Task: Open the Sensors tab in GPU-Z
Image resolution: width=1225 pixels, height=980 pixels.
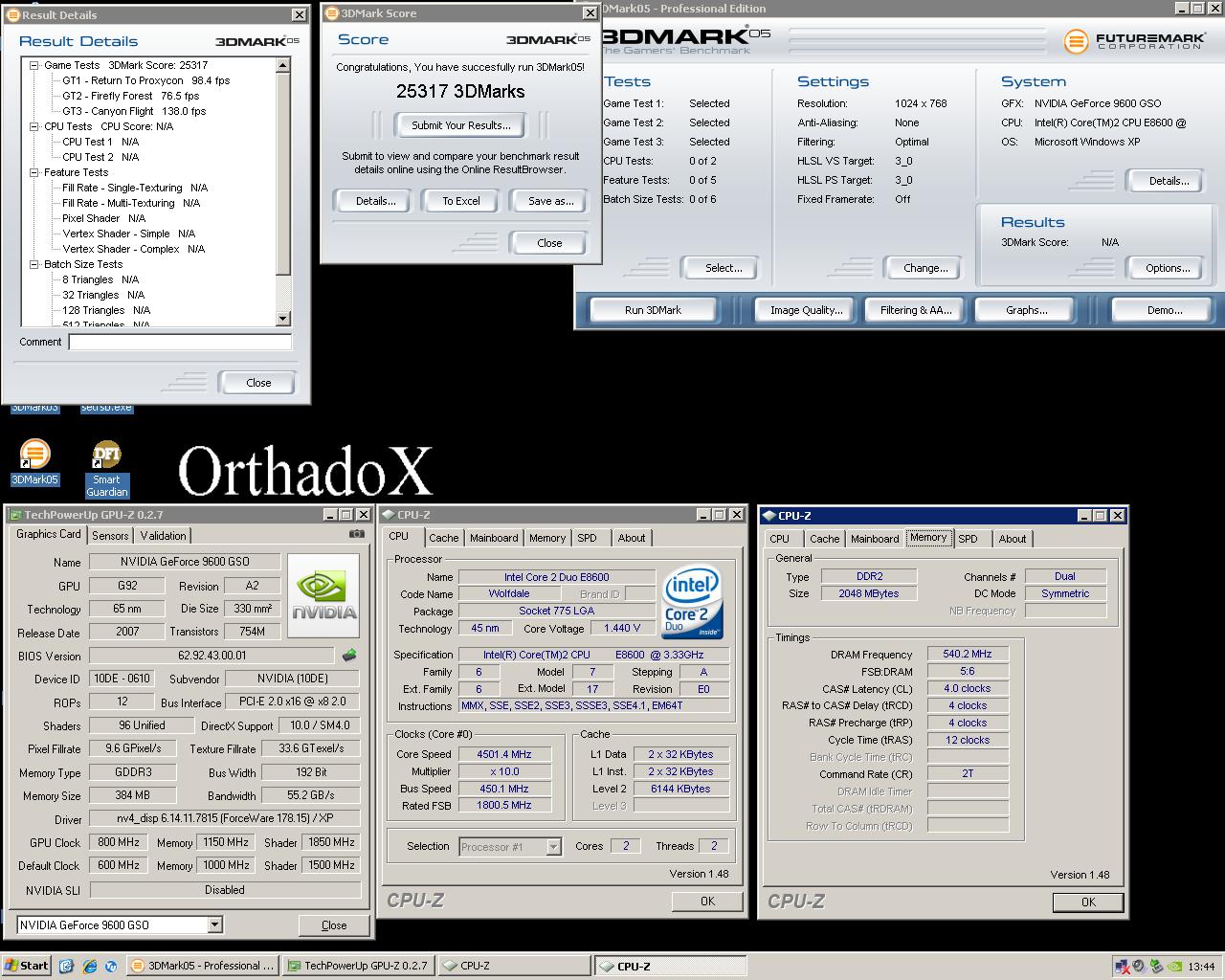Action: click(110, 536)
